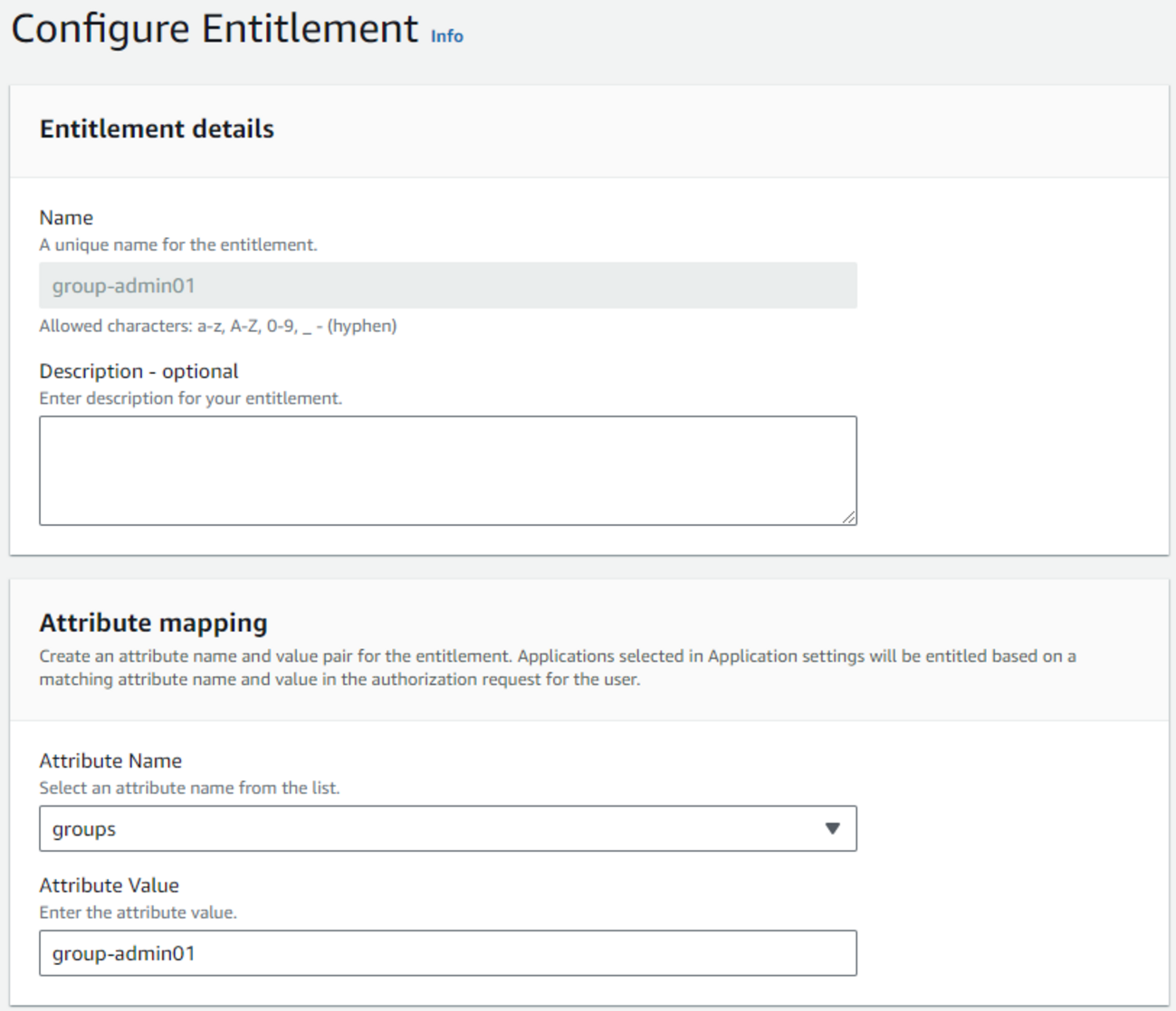
Task: Expand the Attribute Name dropdown arrow
Action: pyautogui.click(x=832, y=828)
